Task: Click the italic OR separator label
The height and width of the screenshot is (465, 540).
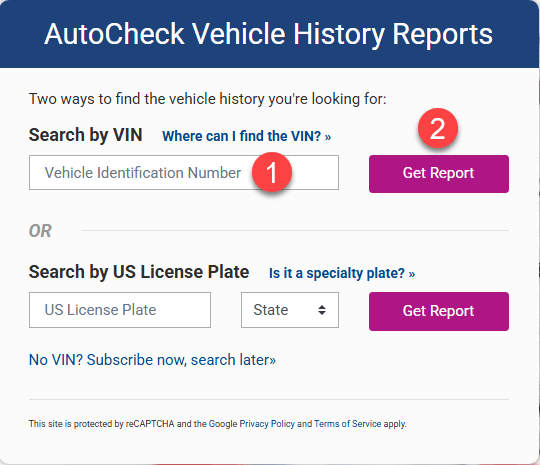Action: tap(40, 231)
